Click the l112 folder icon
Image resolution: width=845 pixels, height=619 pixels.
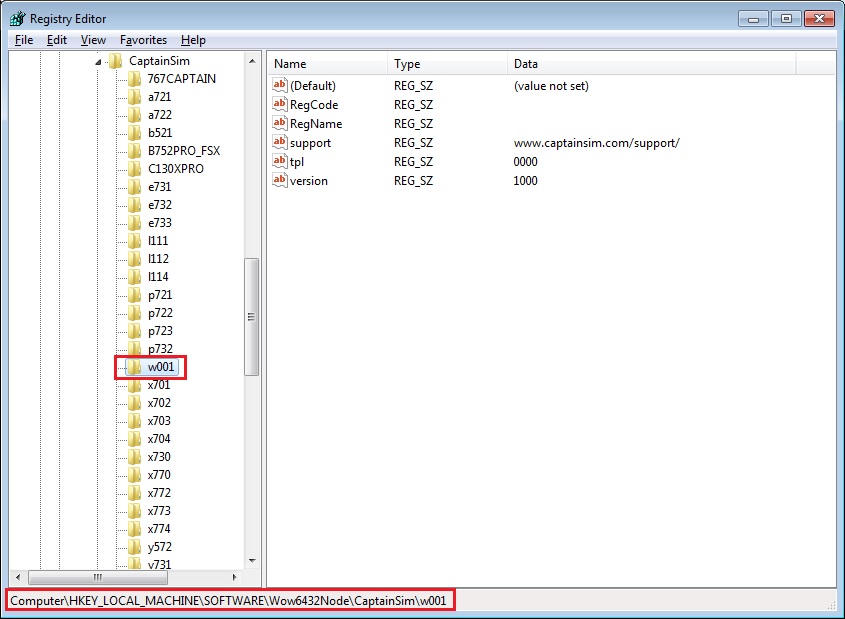[x=134, y=259]
